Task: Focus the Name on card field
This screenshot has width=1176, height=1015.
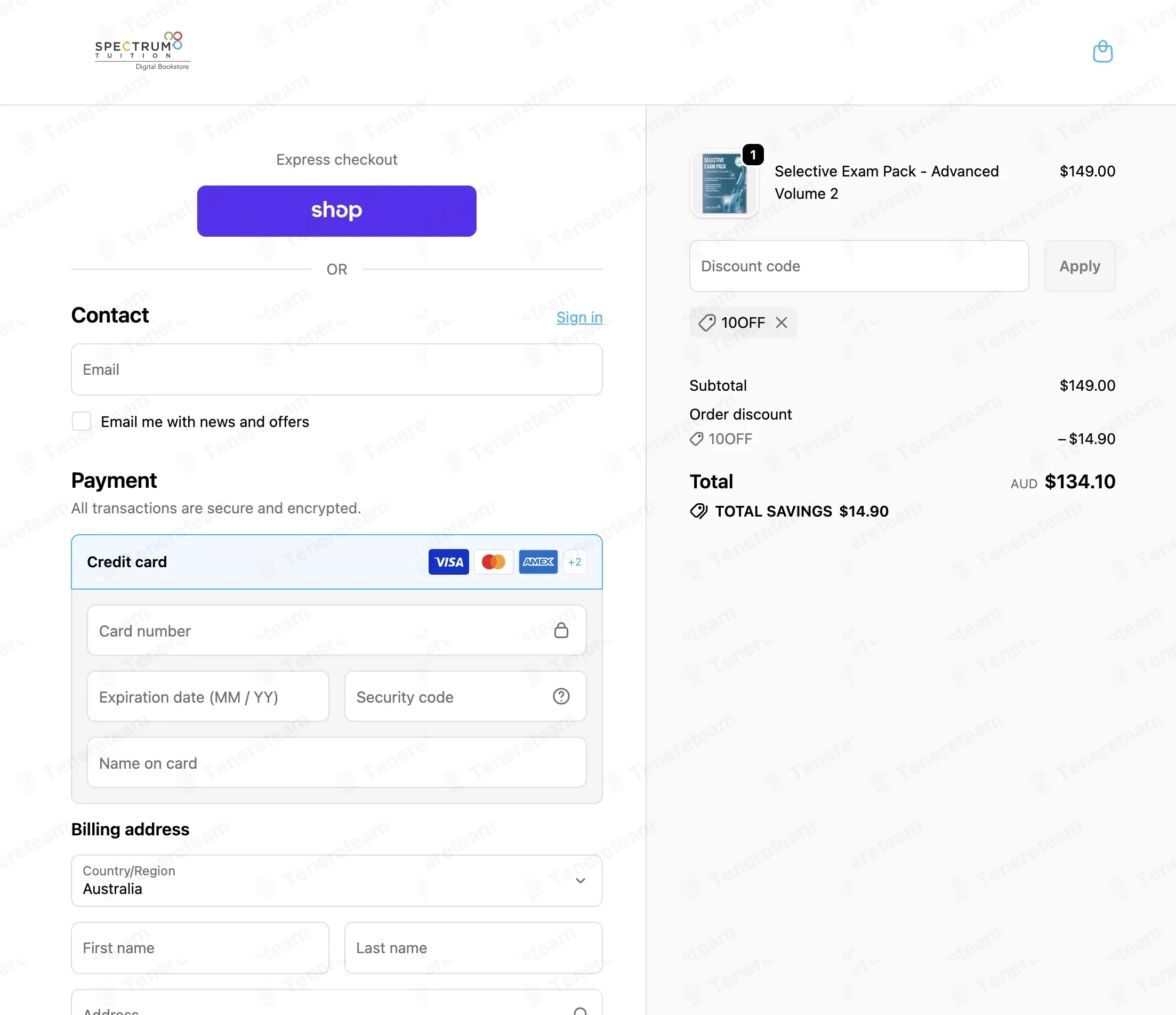Action: pyautogui.click(x=336, y=762)
